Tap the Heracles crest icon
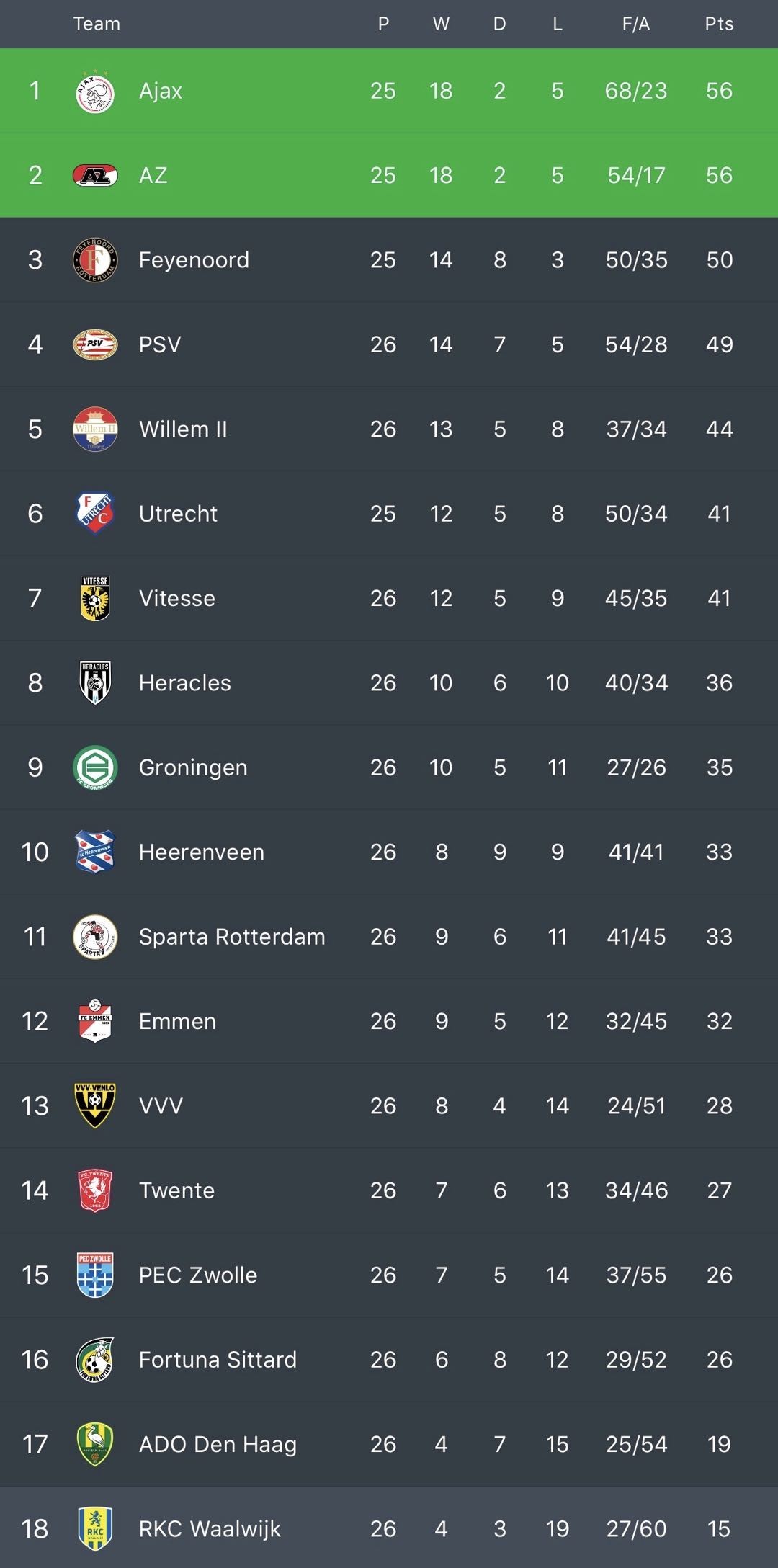This screenshot has height=1568, width=778. (95, 682)
